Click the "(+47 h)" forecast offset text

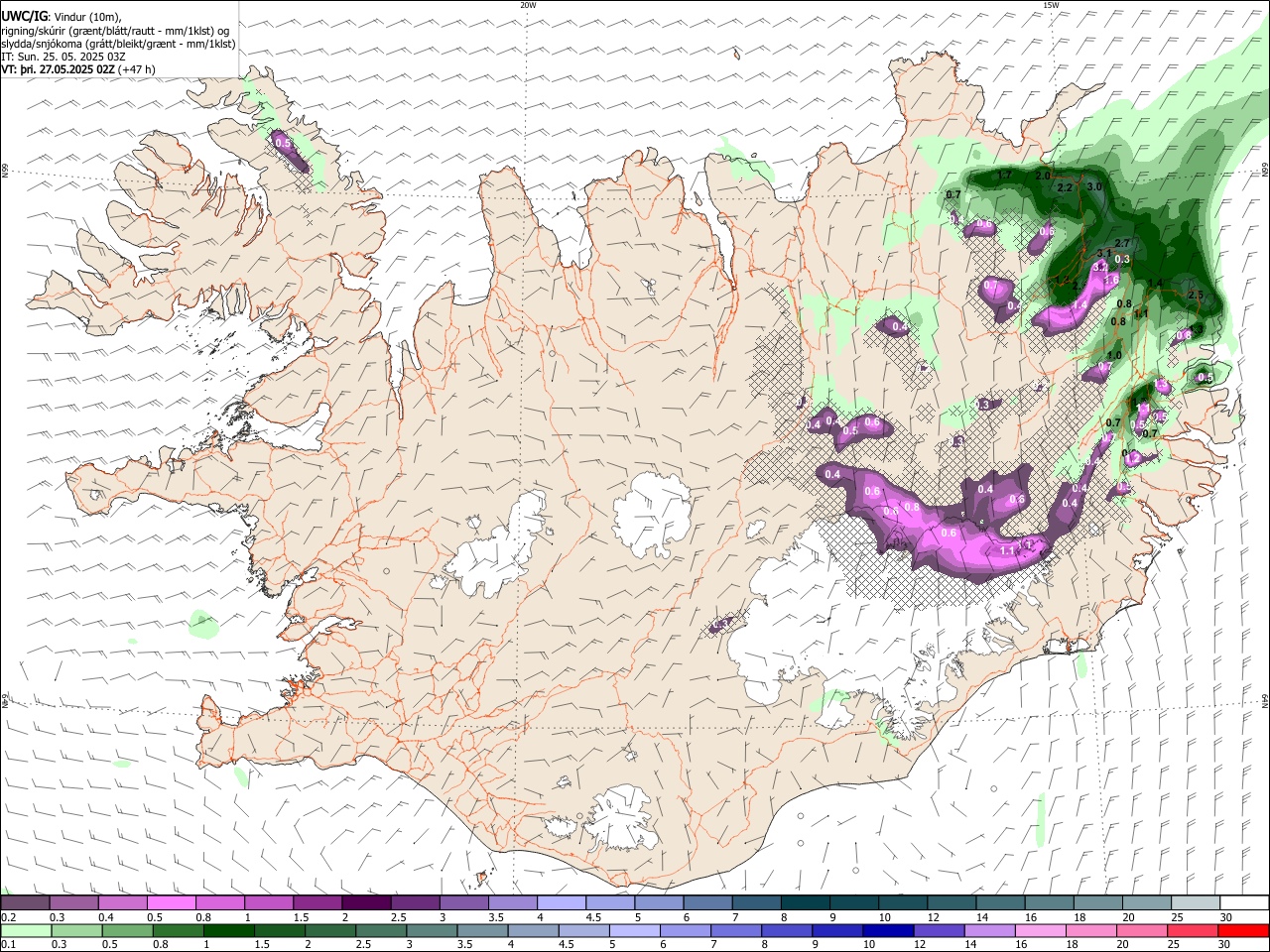tap(138, 69)
